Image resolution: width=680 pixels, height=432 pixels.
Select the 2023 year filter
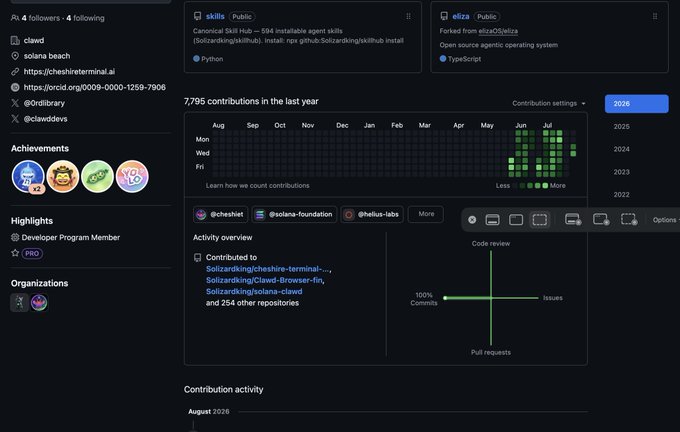click(621, 172)
